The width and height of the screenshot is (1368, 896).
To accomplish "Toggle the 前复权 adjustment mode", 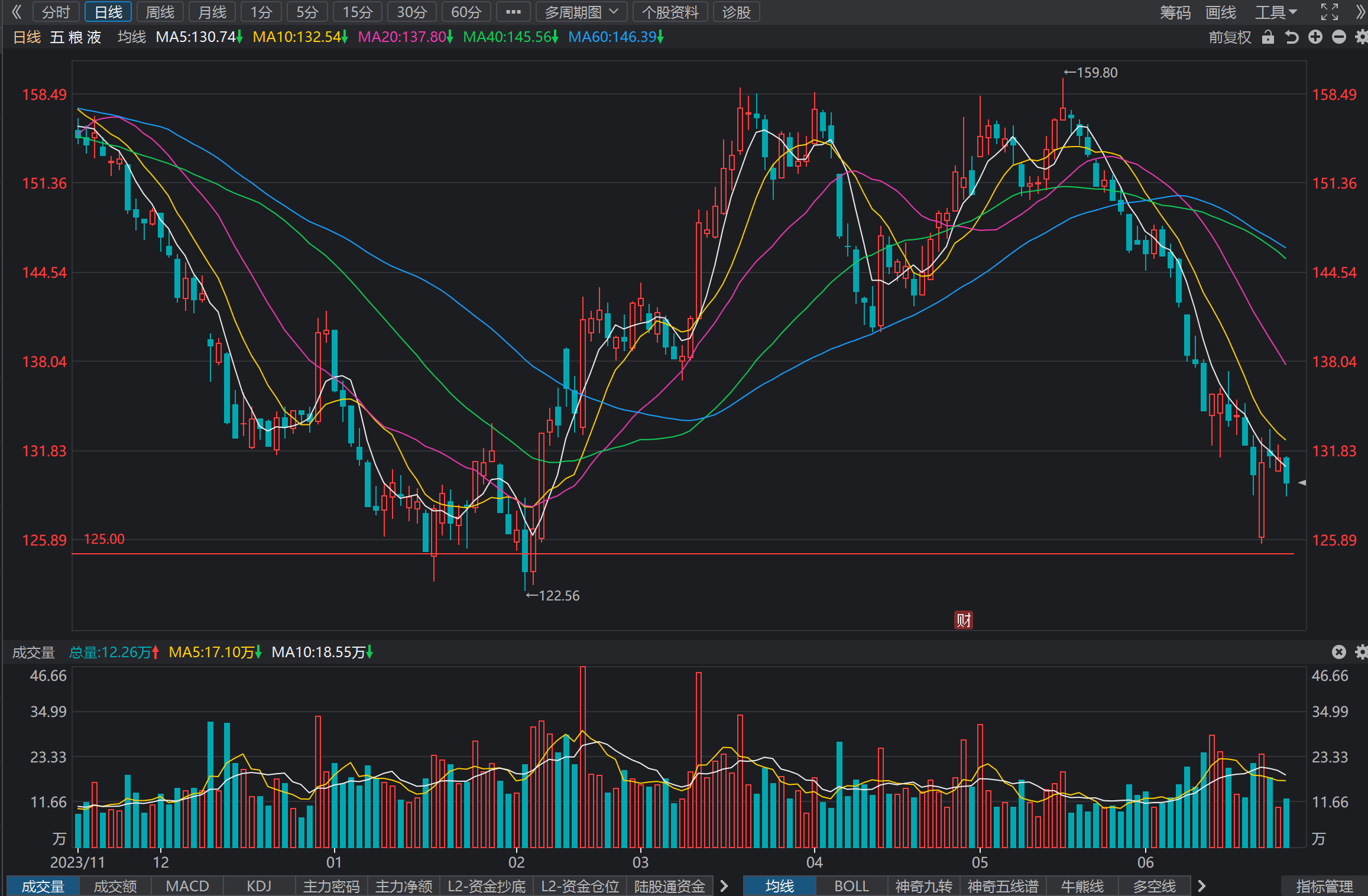I will [1230, 37].
